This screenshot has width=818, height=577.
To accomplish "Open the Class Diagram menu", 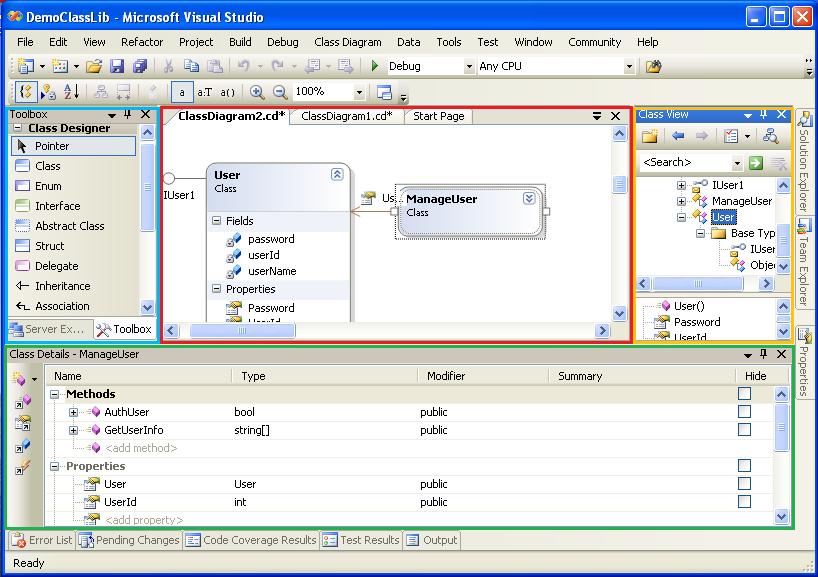I will tap(347, 42).
